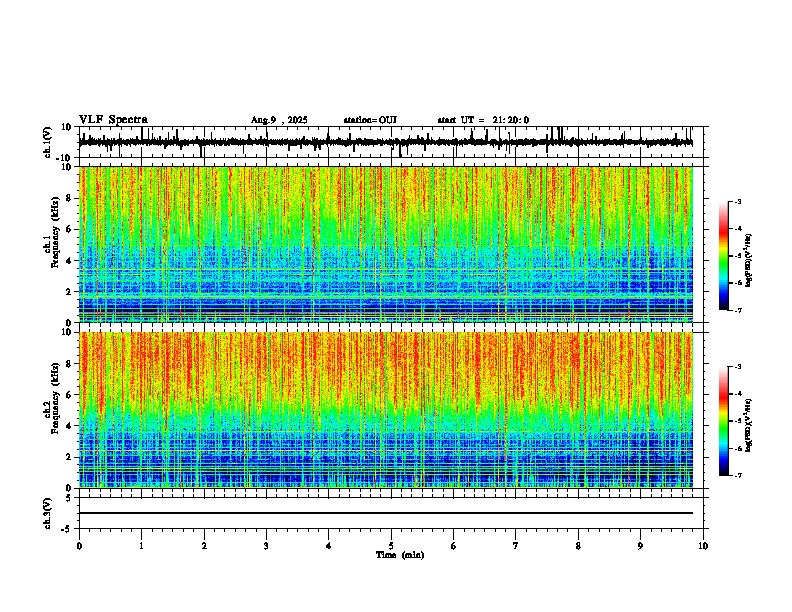
Task: Click the '-7' label on ch.2 colorbar
Action: pos(738,475)
